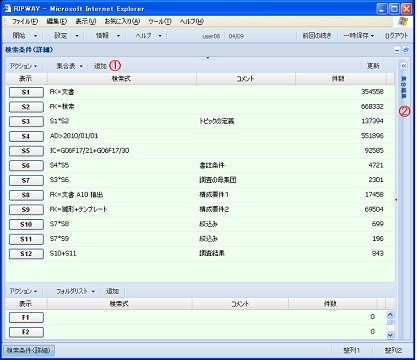Open the 編集(E) menu
This screenshot has height=360, width=417.
[x=56, y=22]
